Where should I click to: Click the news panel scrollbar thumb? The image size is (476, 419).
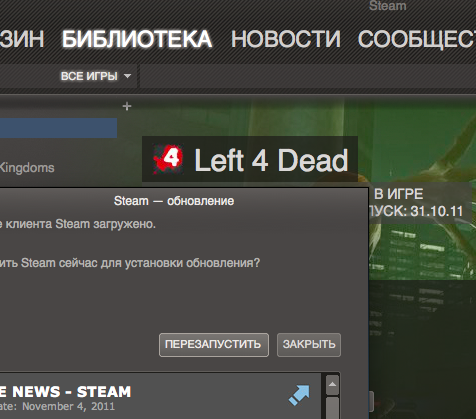(x=332, y=407)
